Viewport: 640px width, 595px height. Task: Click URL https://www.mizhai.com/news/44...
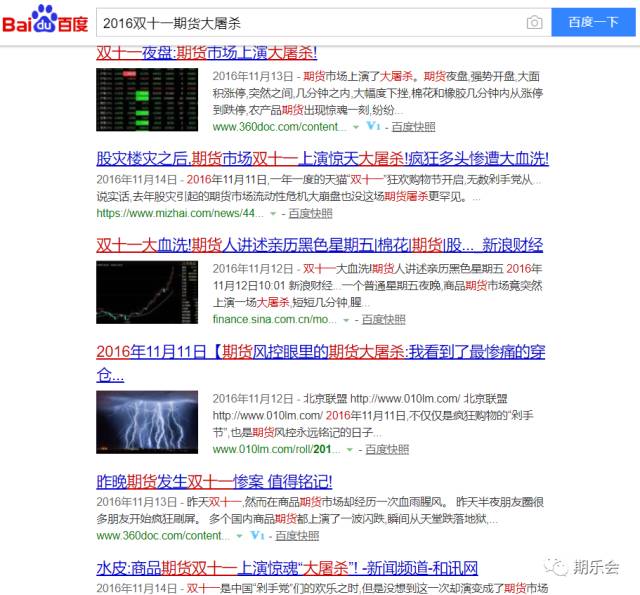click(180, 213)
